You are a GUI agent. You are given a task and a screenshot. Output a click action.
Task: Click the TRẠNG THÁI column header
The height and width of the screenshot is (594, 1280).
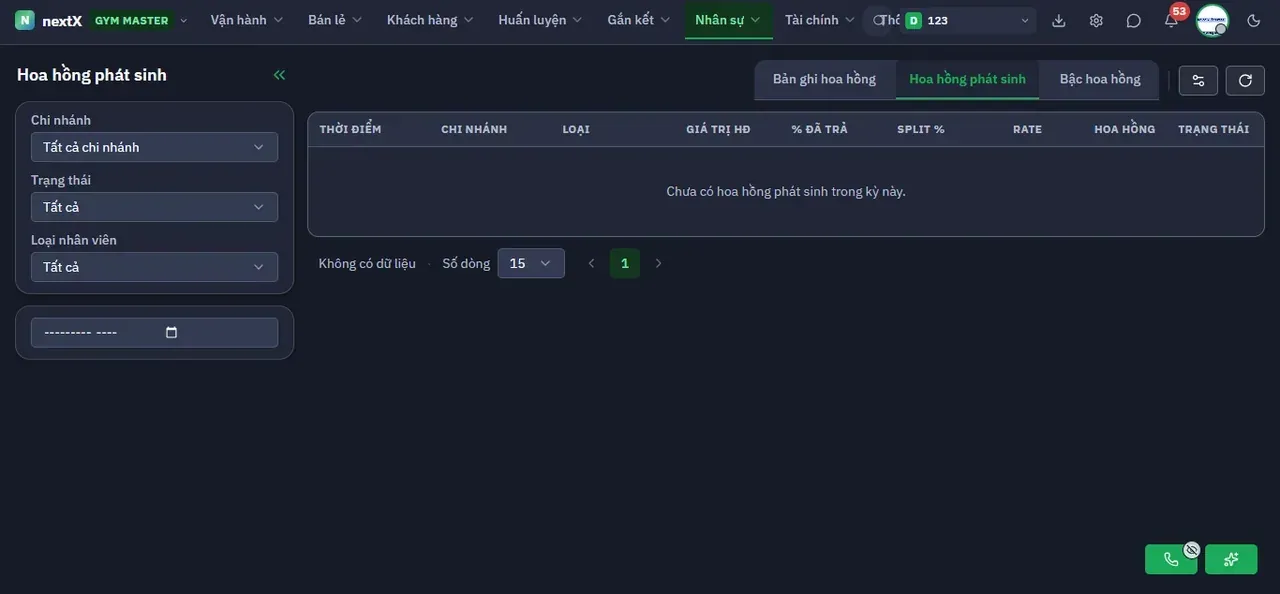pyautogui.click(x=1213, y=129)
